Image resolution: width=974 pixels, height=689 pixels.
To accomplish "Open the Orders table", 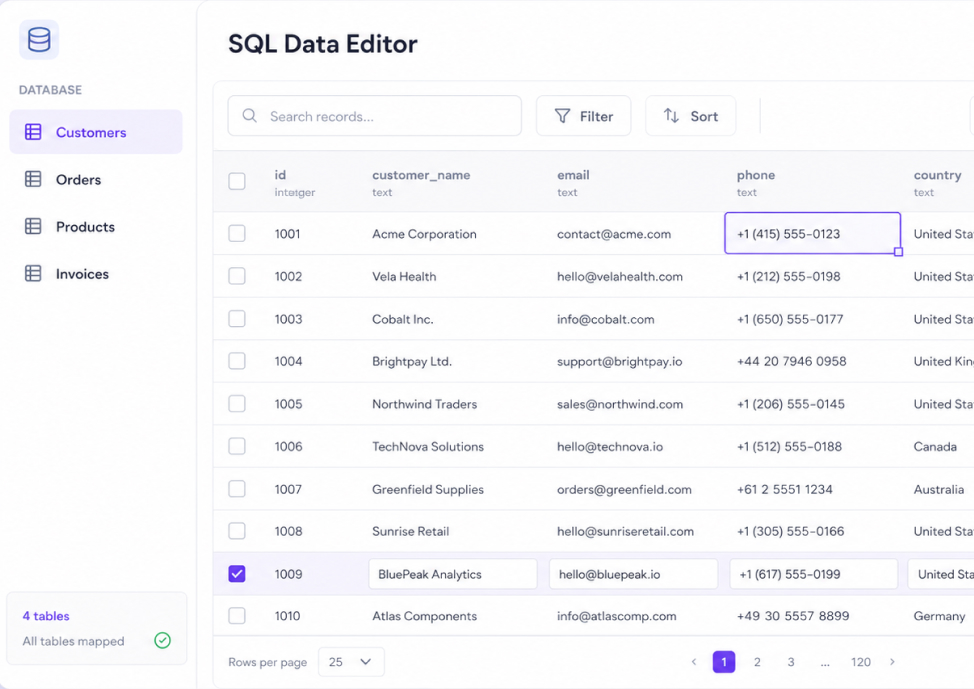I will tap(96, 179).
